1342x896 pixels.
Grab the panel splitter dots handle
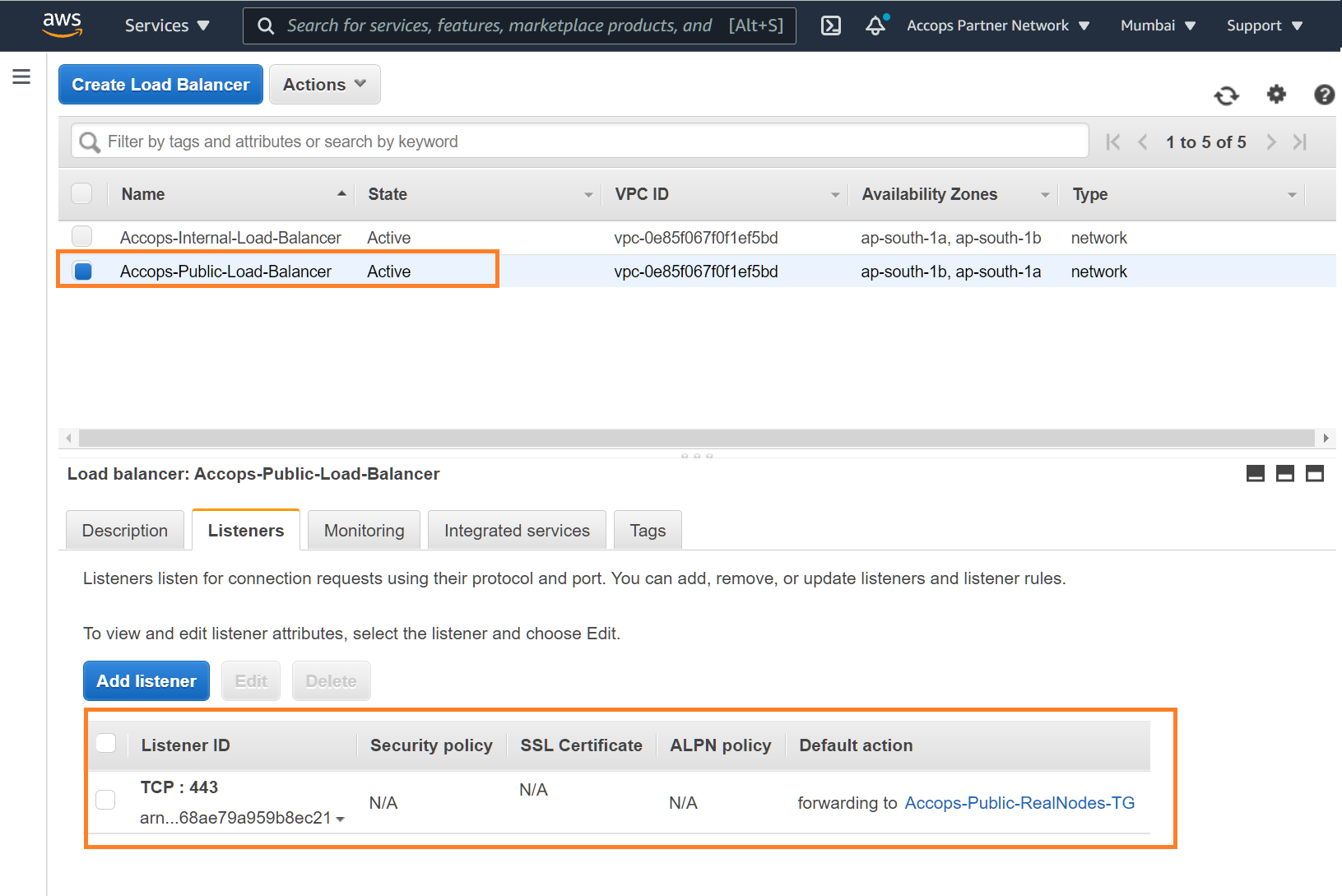coord(697,455)
